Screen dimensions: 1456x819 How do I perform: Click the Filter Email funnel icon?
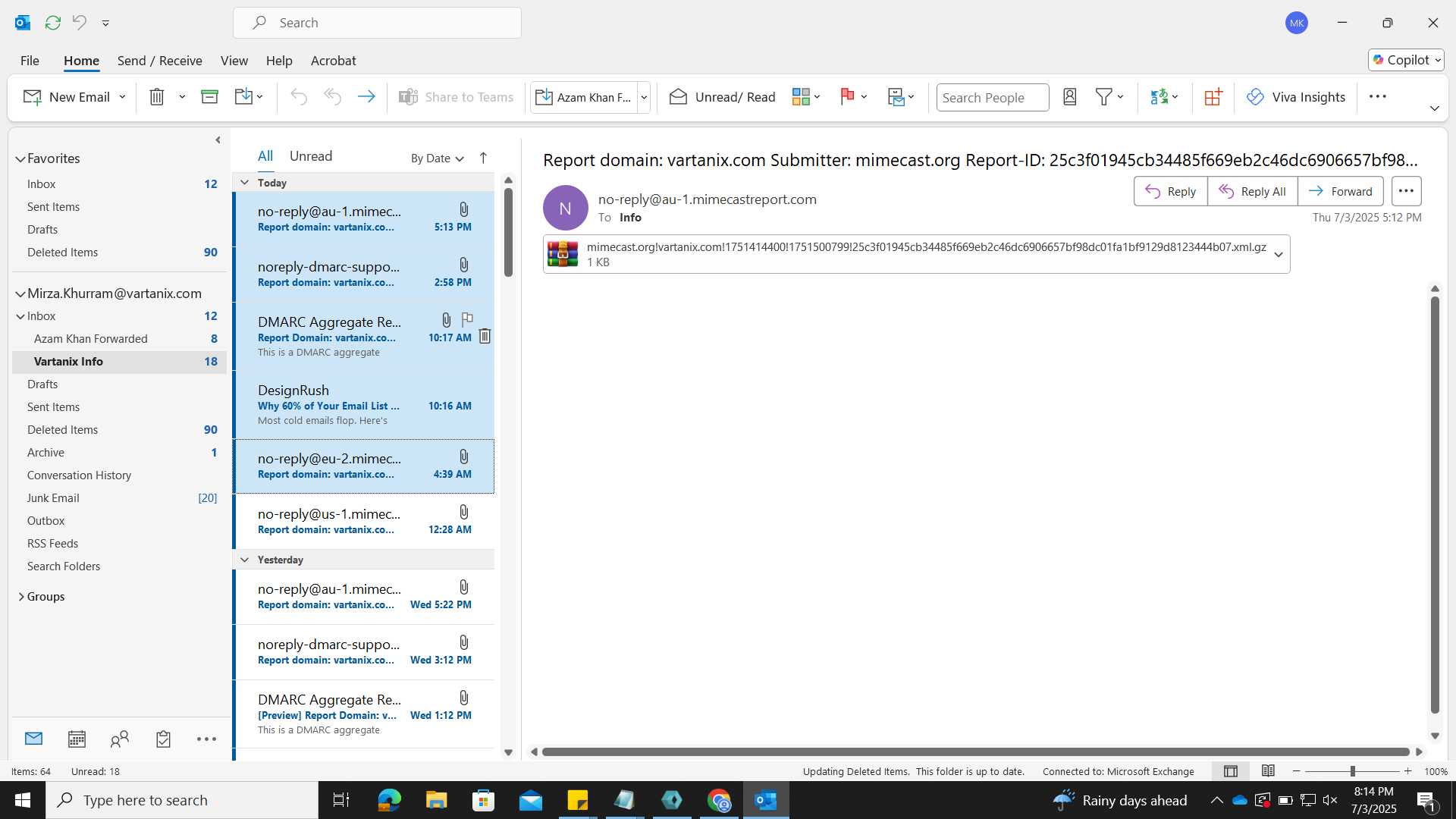click(x=1104, y=97)
